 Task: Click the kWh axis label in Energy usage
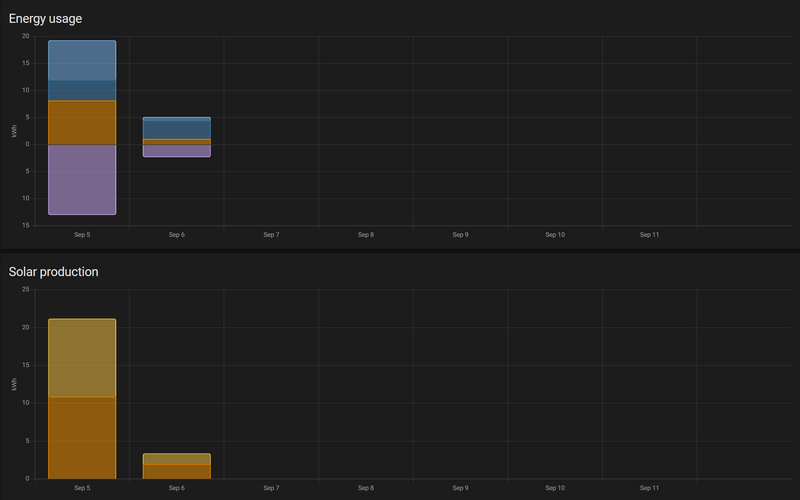[x=14, y=131]
